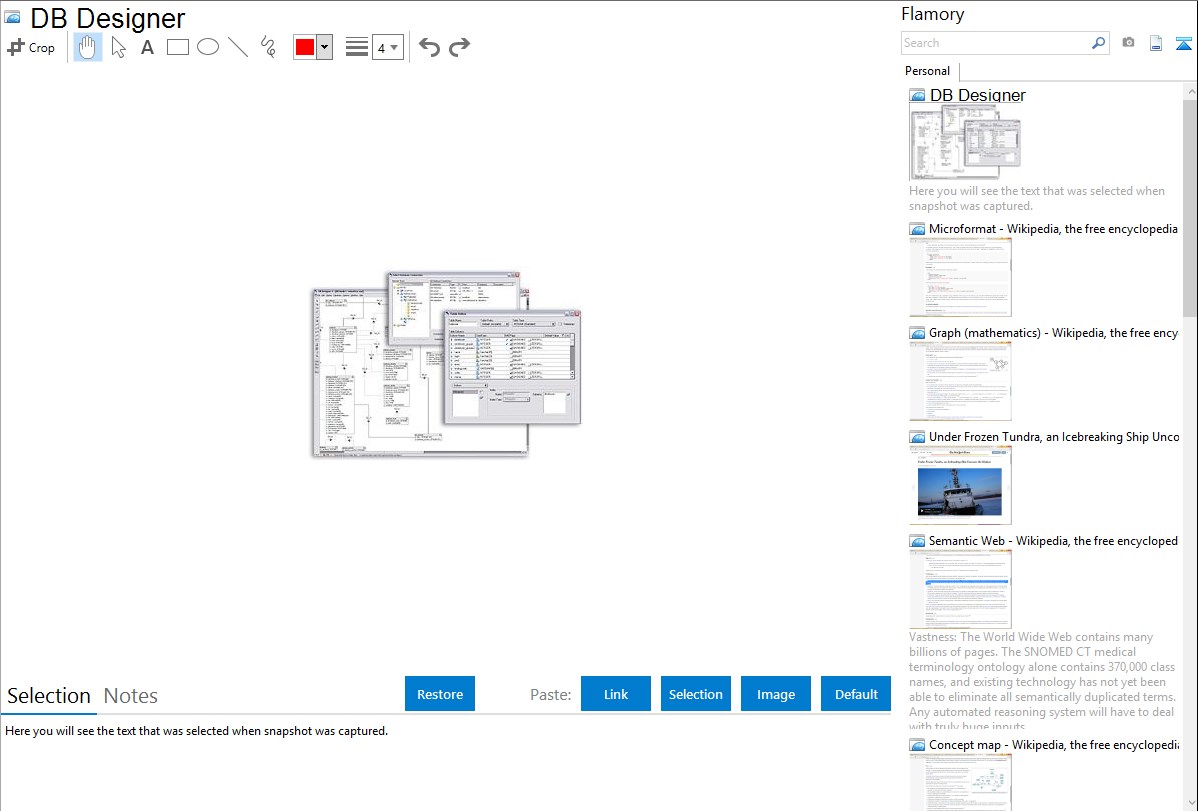Click the line thickness icon

(357, 47)
